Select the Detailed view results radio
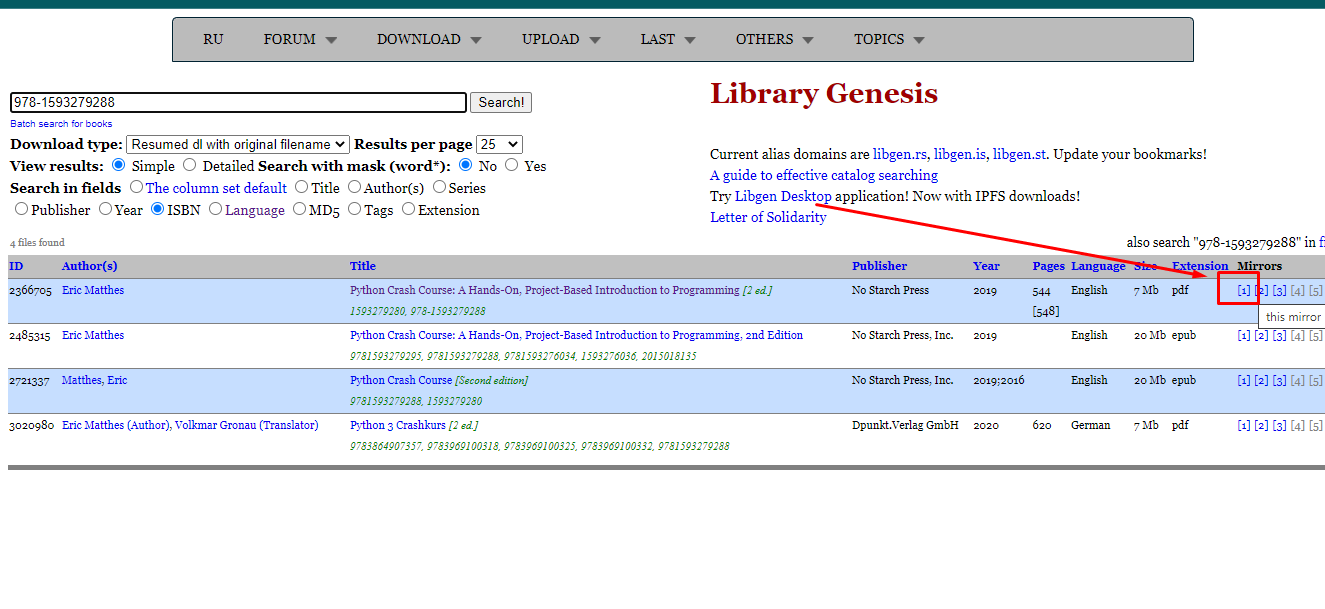1325x609 pixels. click(189, 165)
